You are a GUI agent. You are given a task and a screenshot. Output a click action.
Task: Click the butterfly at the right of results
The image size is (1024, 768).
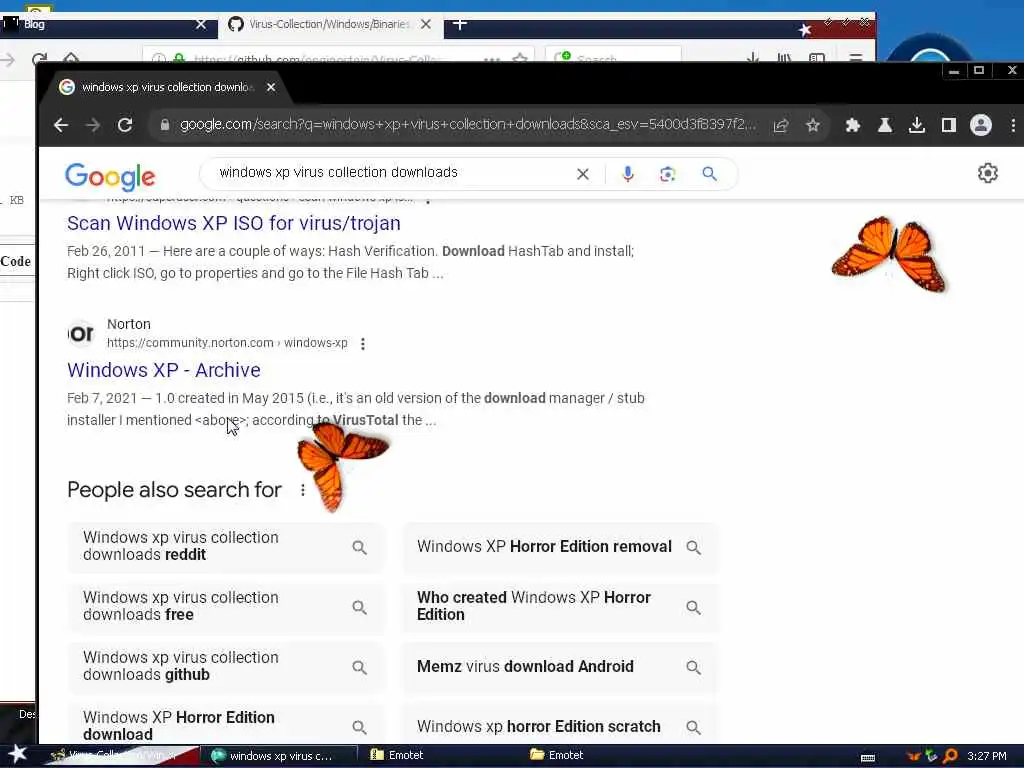pos(889,254)
